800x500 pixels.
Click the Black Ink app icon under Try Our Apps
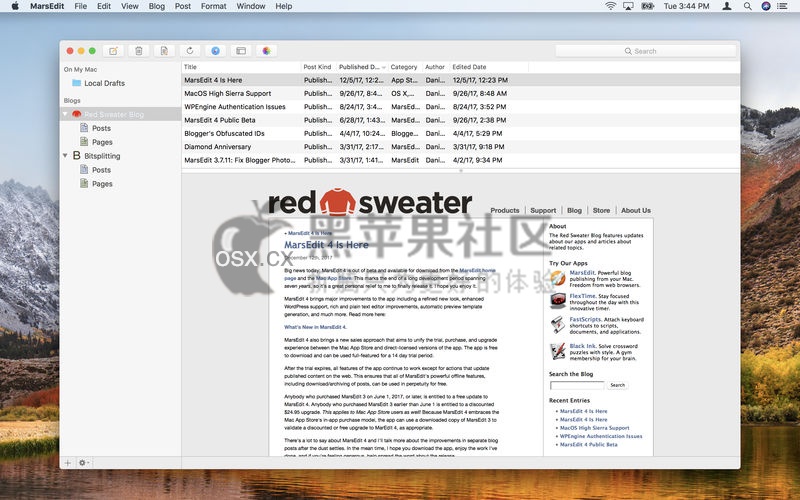[x=558, y=351]
